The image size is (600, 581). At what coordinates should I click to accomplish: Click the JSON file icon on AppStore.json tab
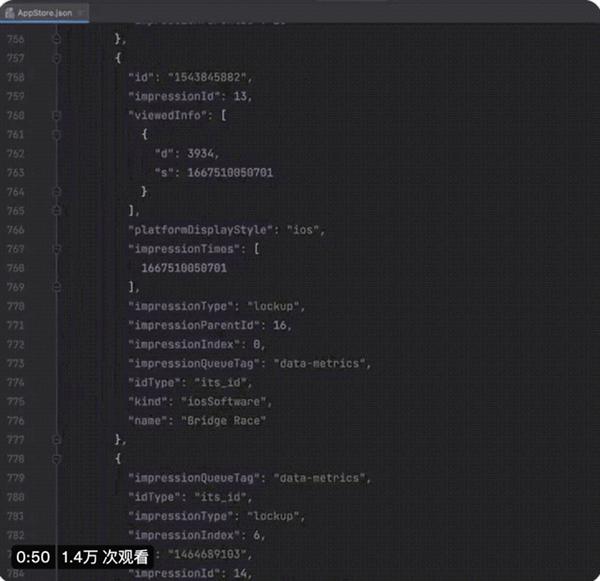pos(10,13)
